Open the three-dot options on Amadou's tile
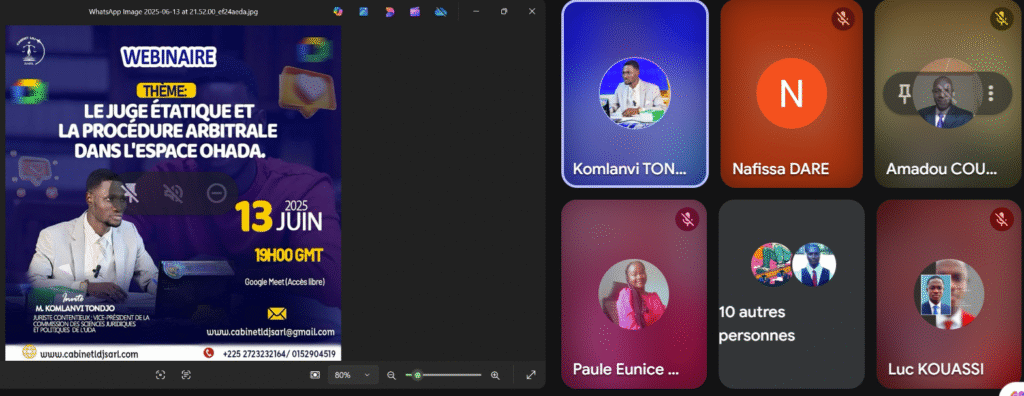 (x=990, y=93)
